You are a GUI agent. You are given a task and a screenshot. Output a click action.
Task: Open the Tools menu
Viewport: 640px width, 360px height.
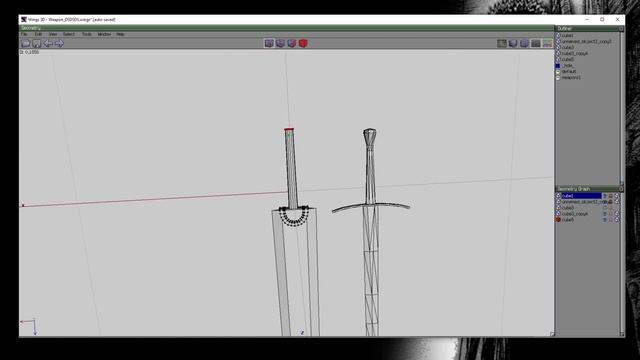click(x=87, y=34)
